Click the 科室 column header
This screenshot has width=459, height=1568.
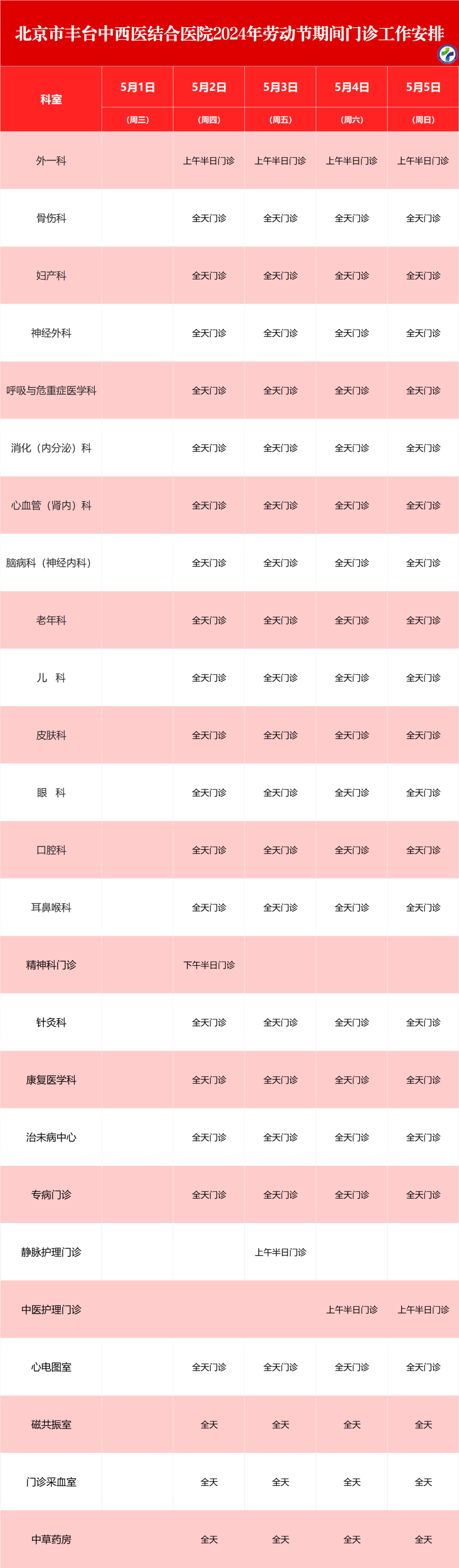click(51, 99)
